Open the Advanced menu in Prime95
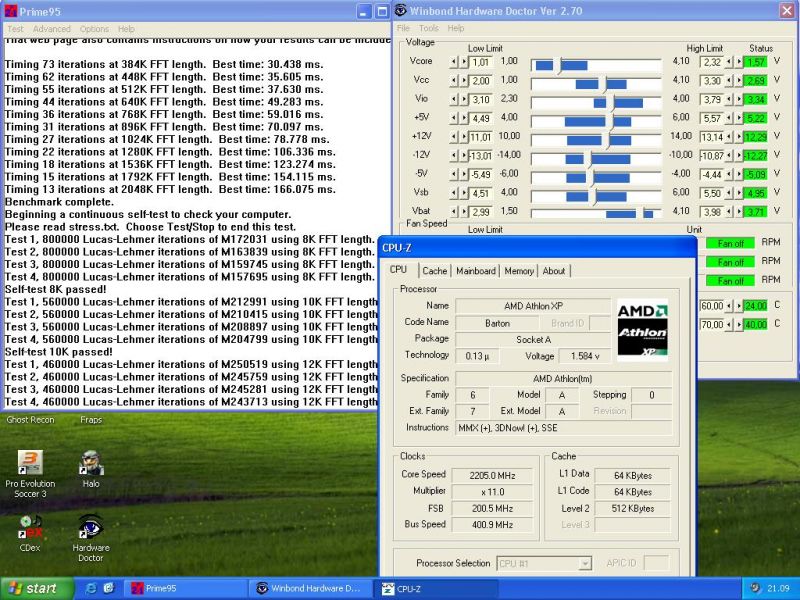 point(52,29)
